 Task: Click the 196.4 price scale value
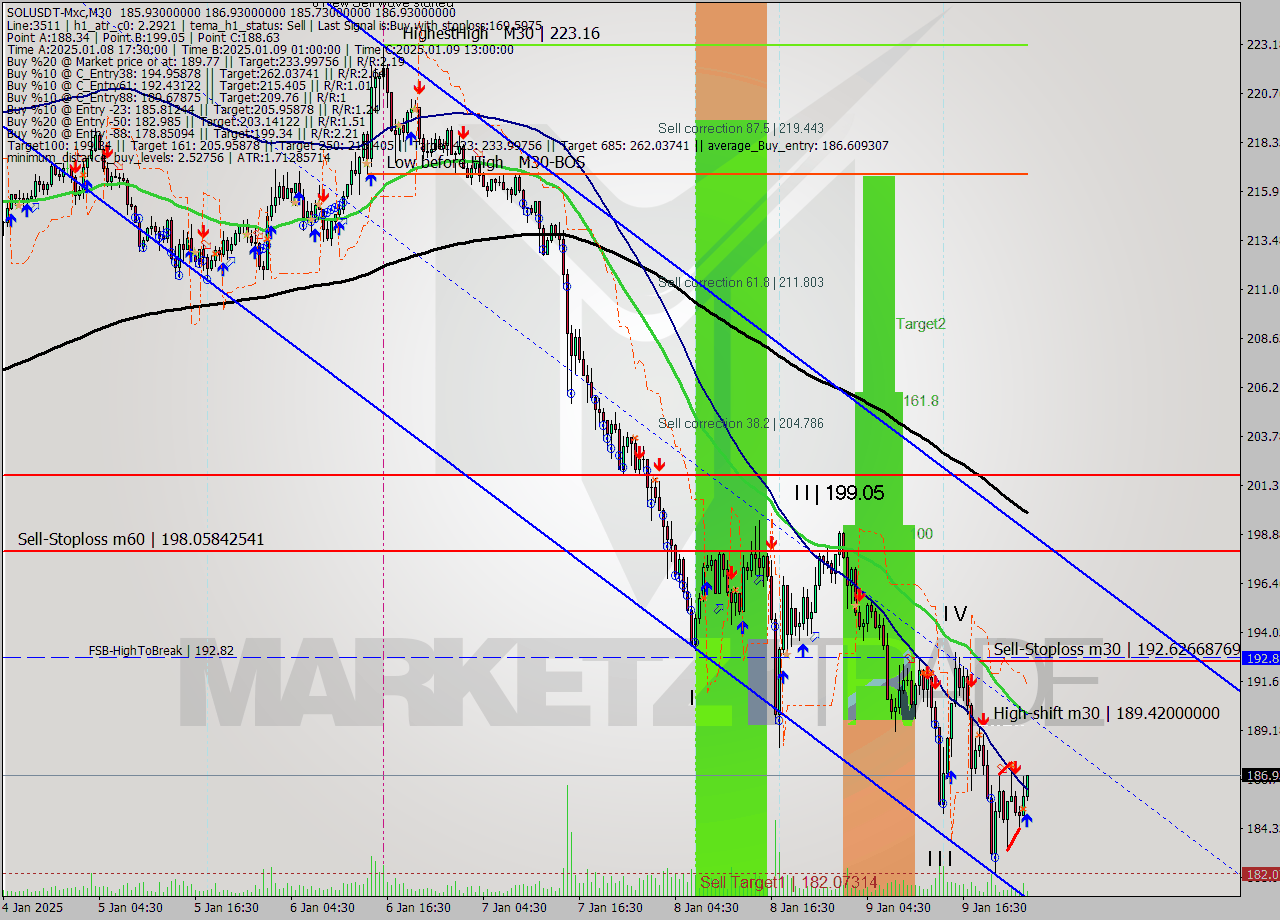1263,583
